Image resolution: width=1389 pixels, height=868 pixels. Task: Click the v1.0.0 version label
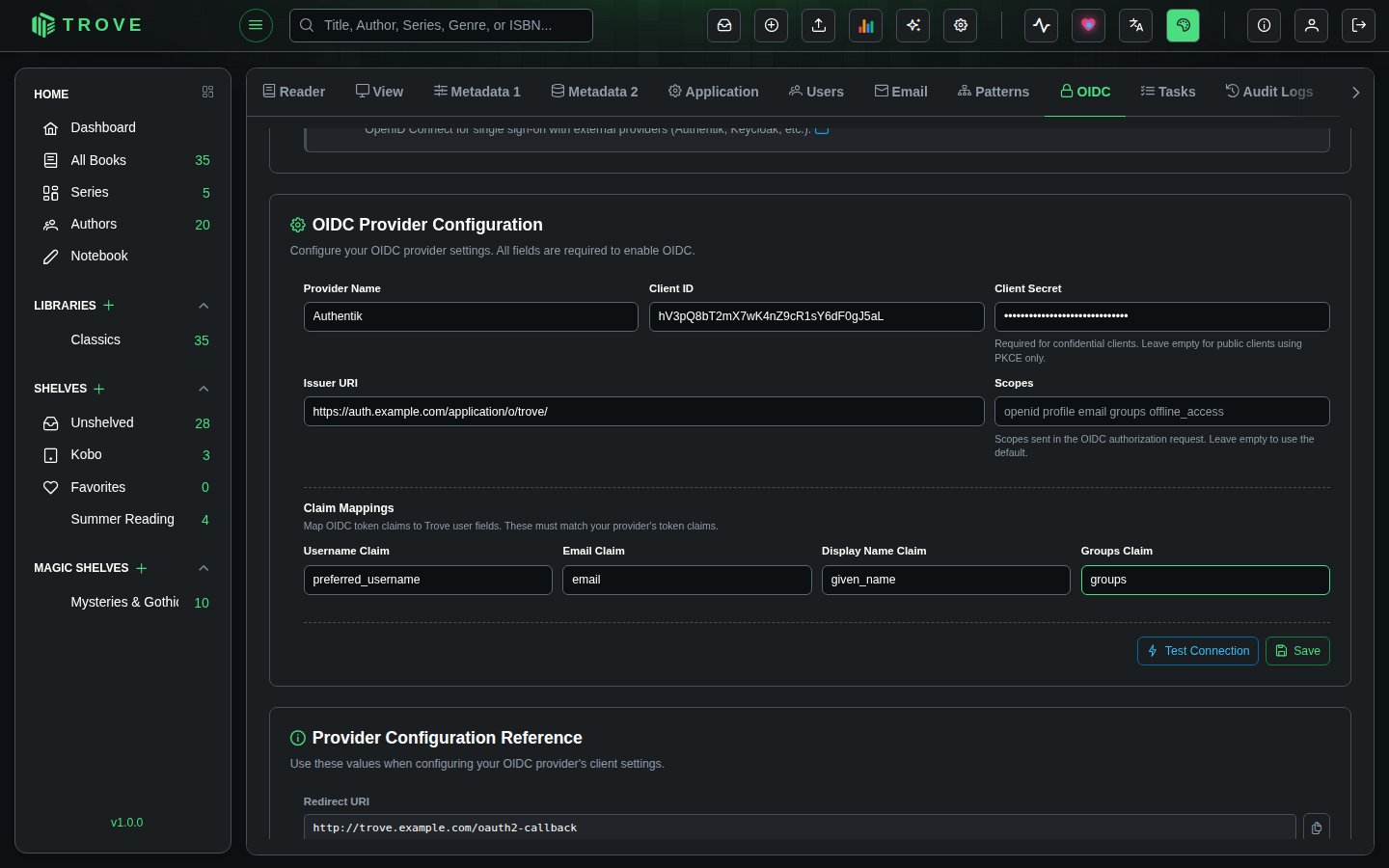(126, 823)
